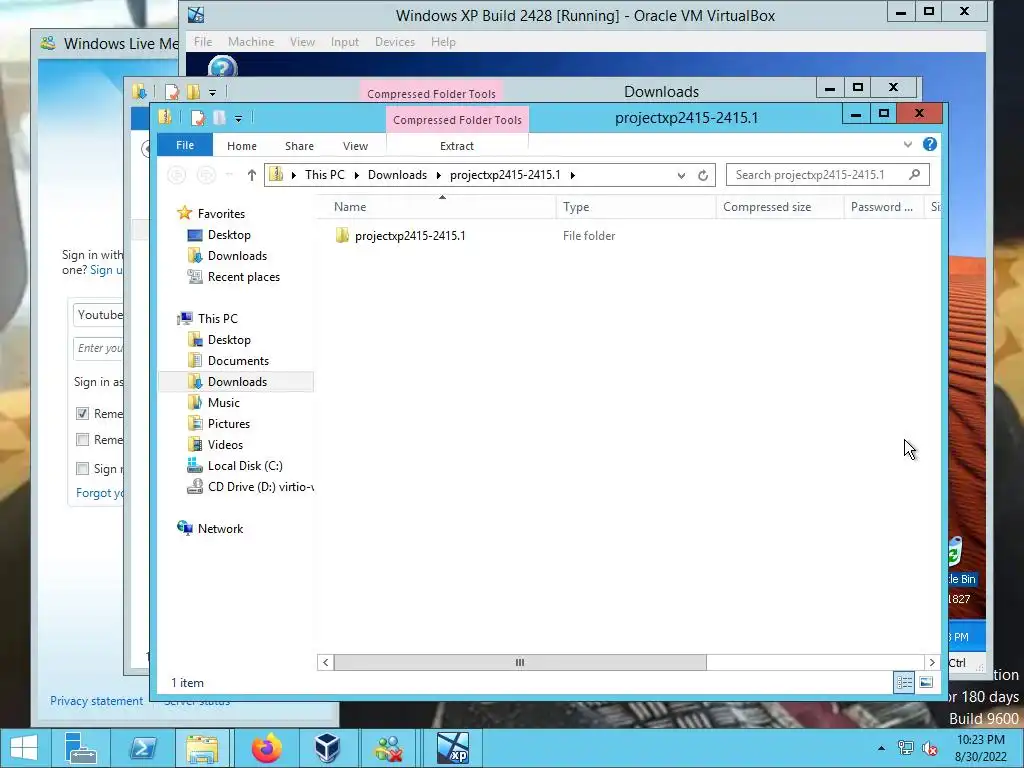
Task: Sort by the Type column header
Action: click(x=636, y=207)
